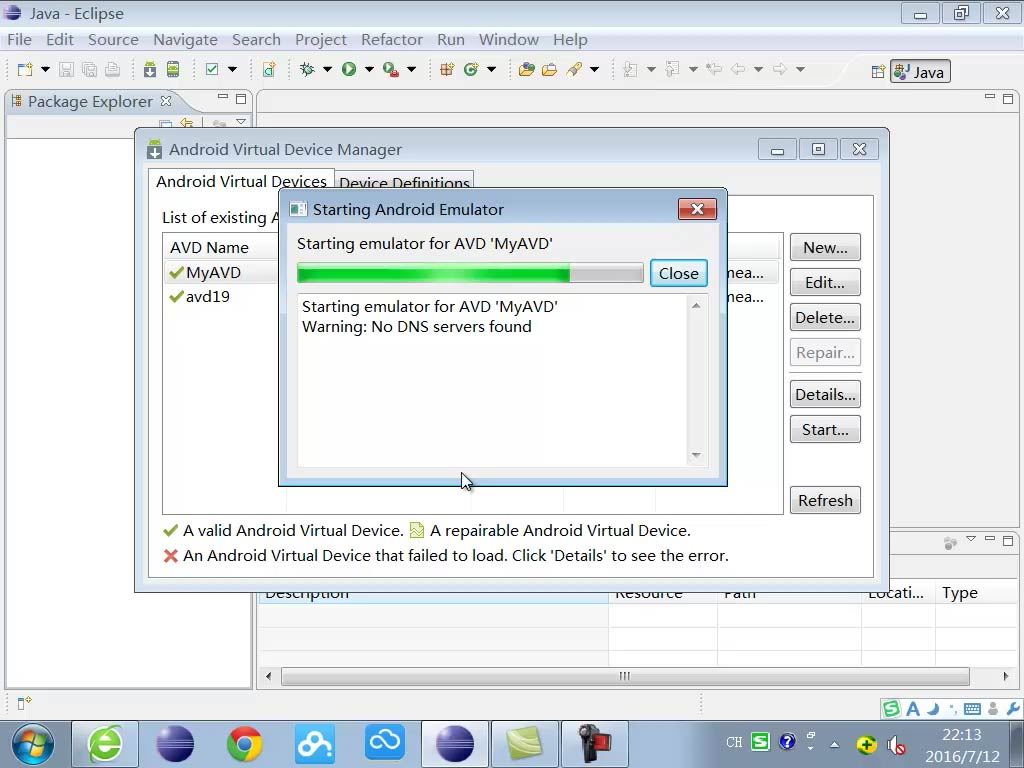
Task: Click the Sogou input method tray icon
Action: click(x=760, y=742)
